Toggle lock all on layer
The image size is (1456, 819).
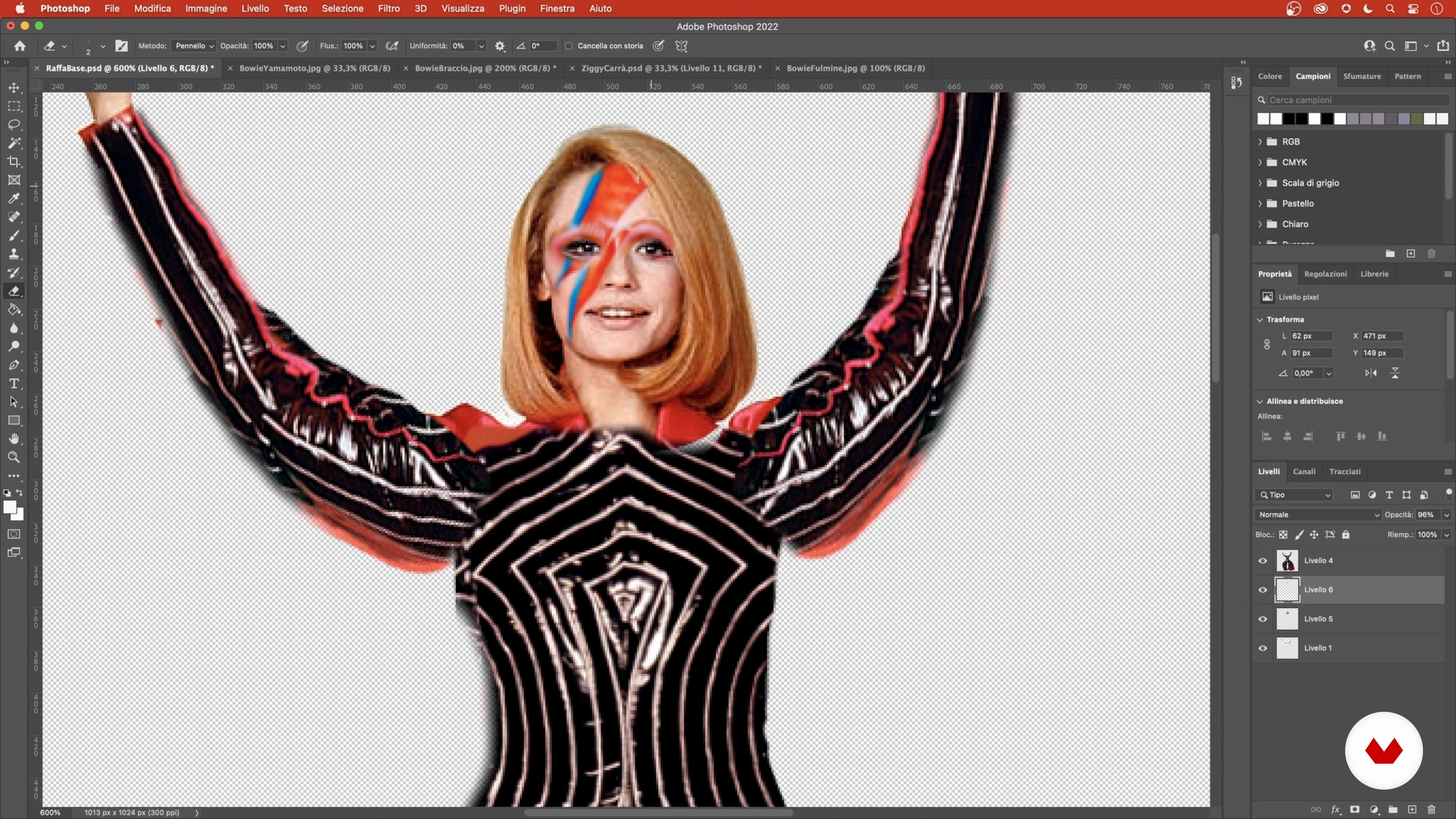(x=1346, y=535)
